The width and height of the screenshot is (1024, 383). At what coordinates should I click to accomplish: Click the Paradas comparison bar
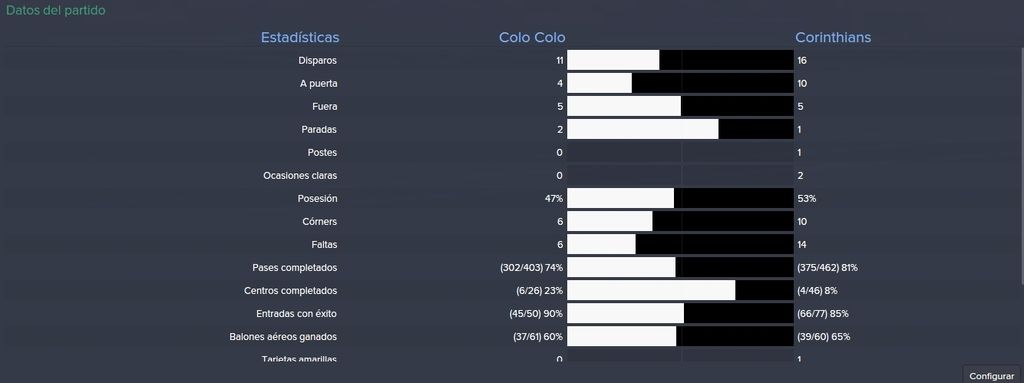(680, 129)
